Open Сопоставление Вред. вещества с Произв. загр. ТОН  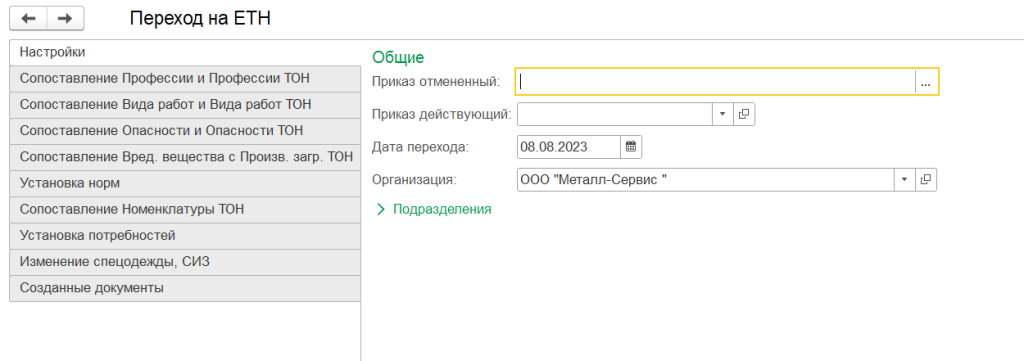tap(185, 157)
